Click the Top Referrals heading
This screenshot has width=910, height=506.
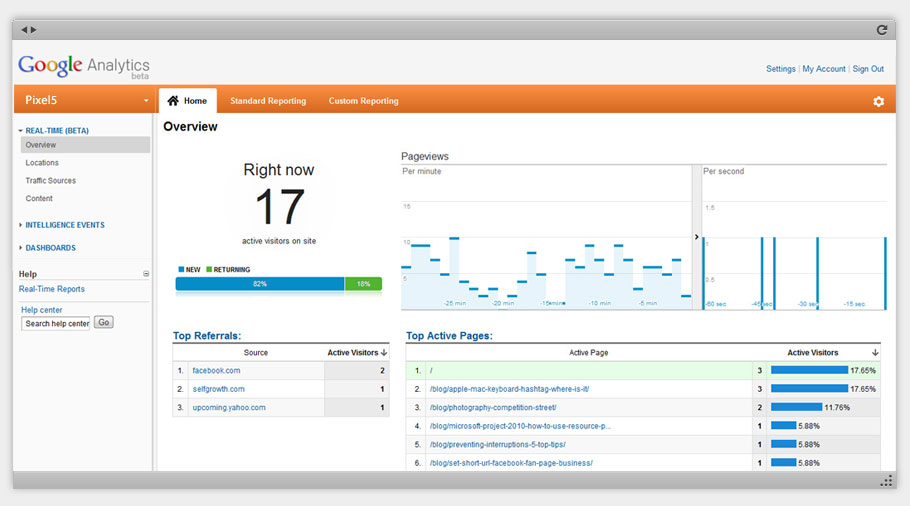pyautogui.click(x=207, y=335)
